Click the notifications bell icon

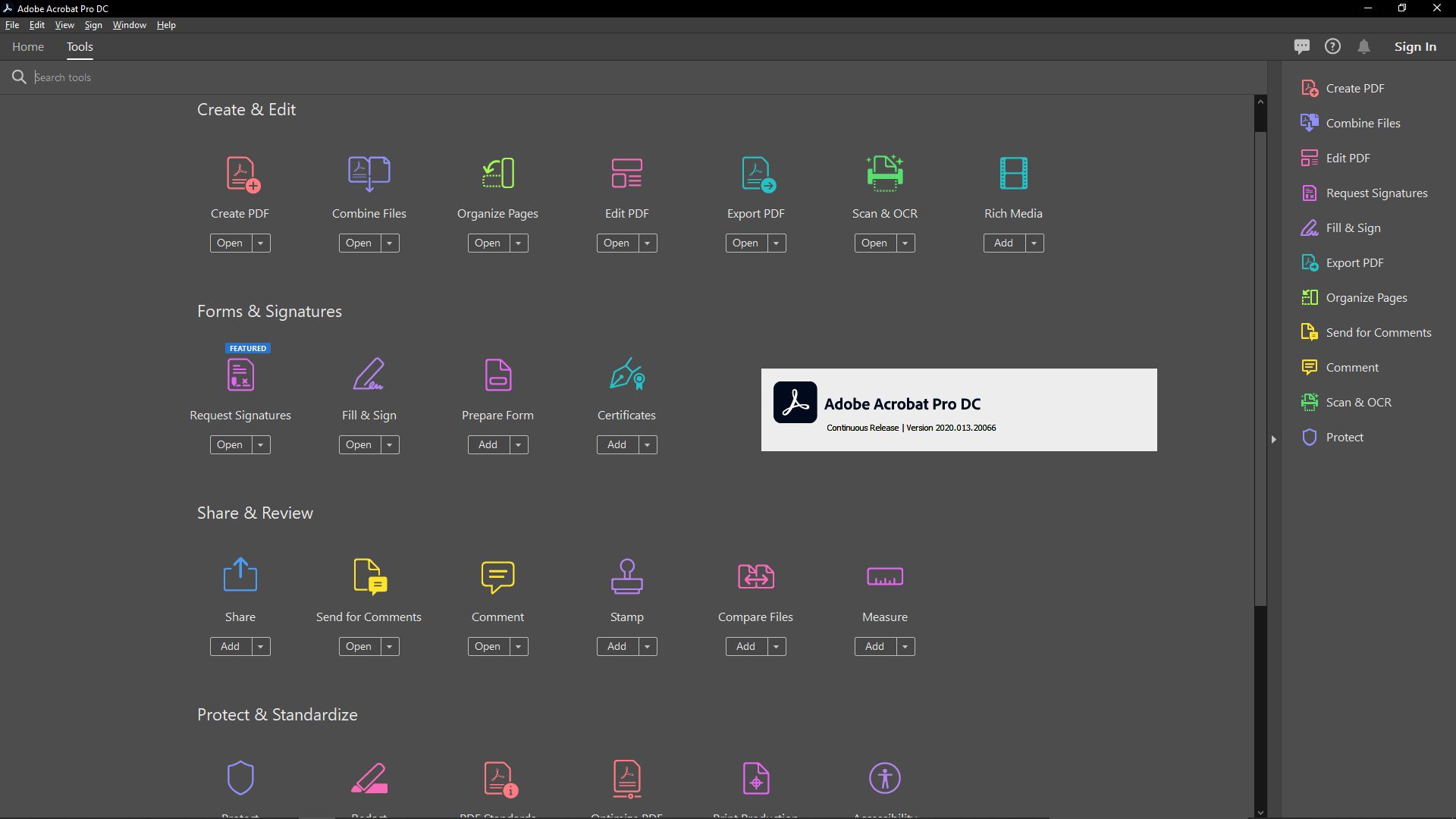pyautogui.click(x=1364, y=46)
